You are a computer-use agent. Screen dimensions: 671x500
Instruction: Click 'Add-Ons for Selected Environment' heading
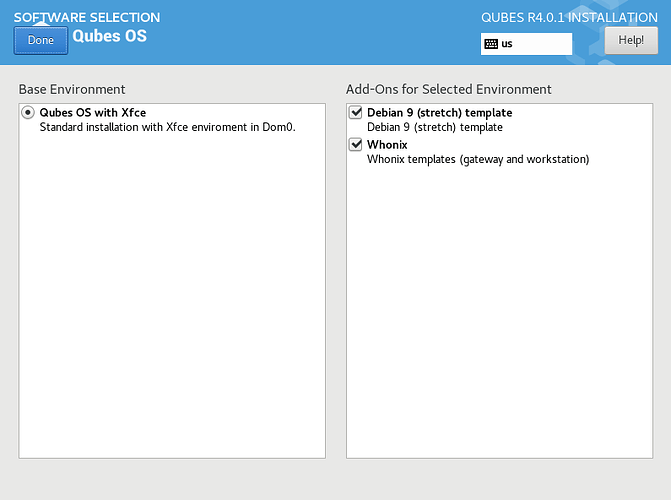click(448, 89)
